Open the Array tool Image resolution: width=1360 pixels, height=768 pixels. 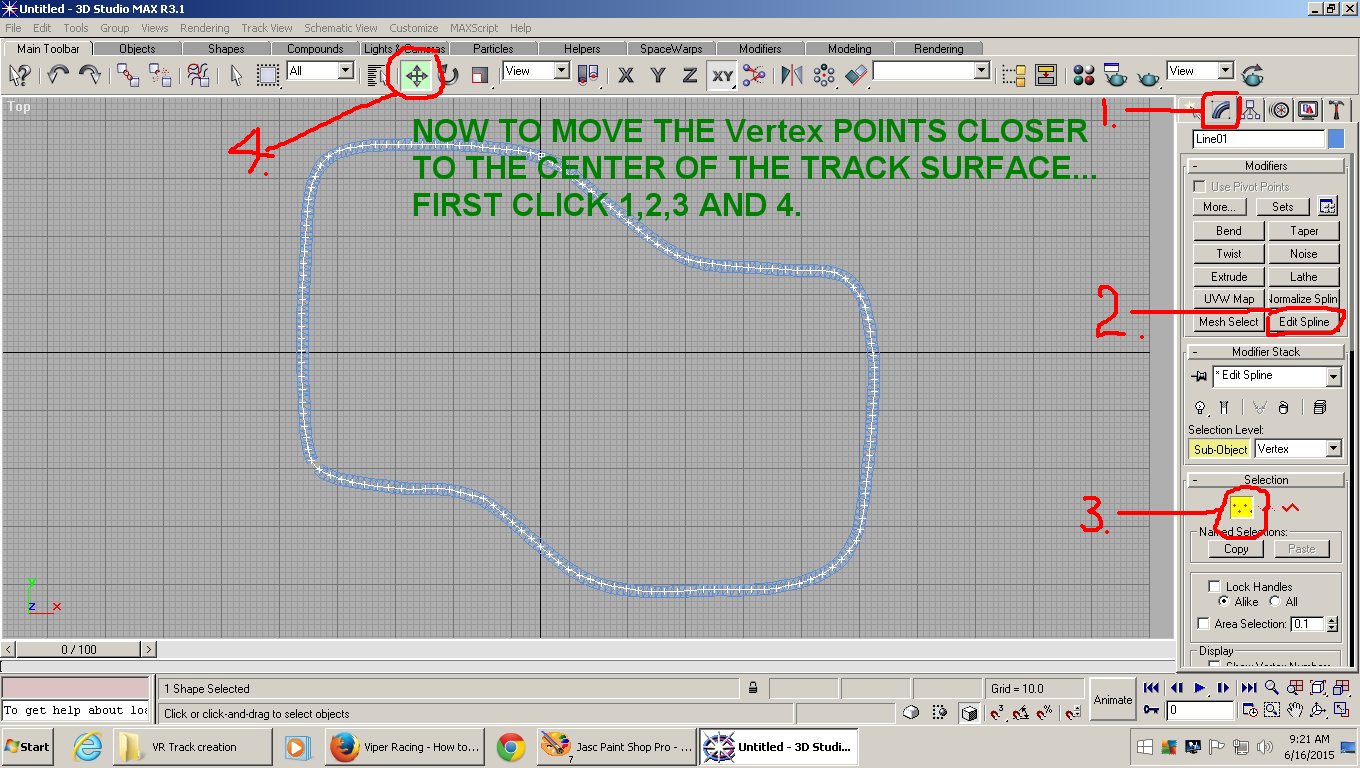(x=824, y=74)
